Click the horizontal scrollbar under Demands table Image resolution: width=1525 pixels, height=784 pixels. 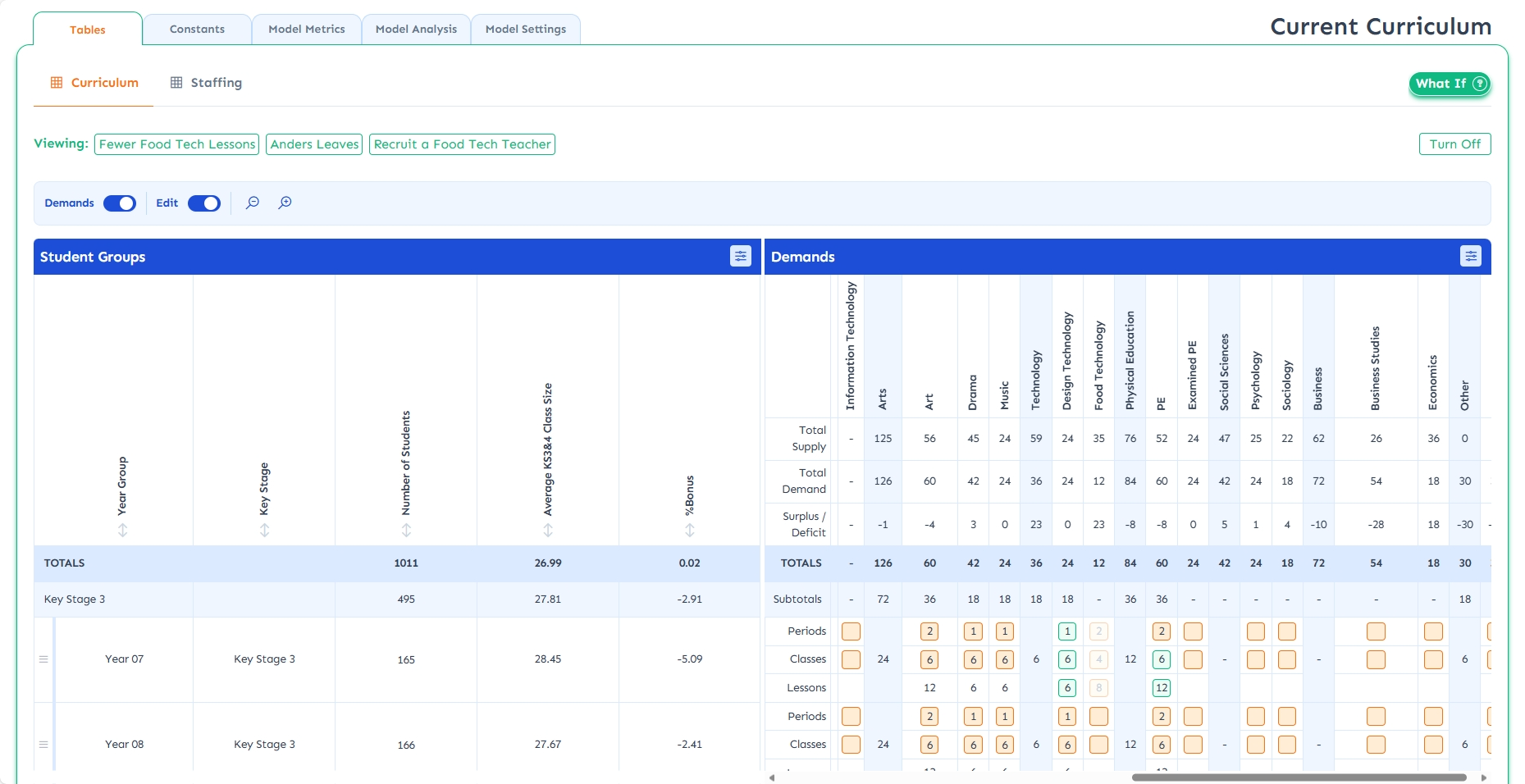(1299, 777)
